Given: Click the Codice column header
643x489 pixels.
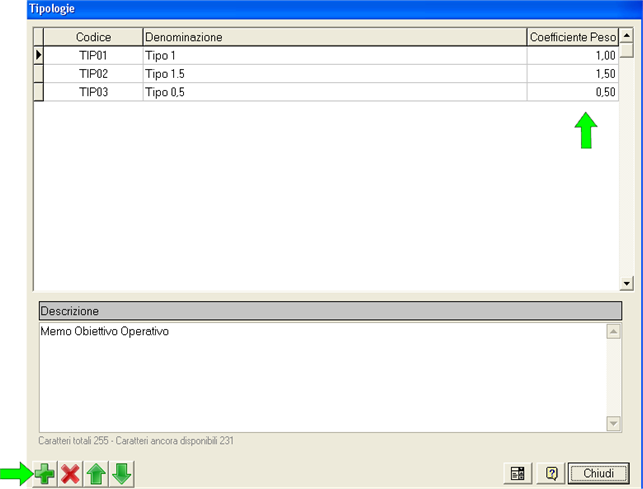Looking at the screenshot, I should pyautogui.click(x=93, y=37).
